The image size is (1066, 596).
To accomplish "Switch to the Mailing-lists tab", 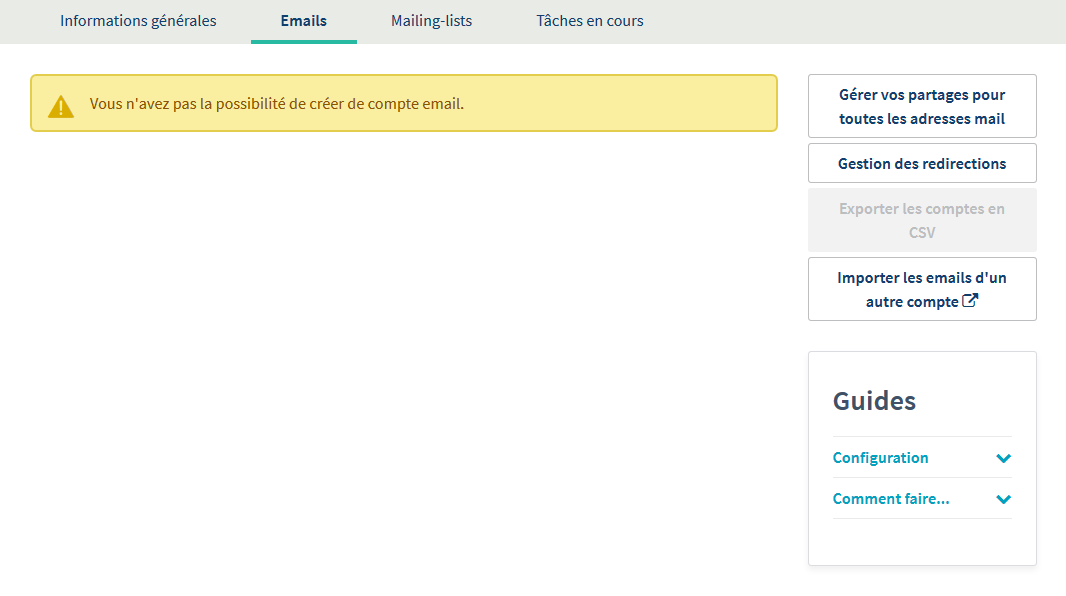I will pos(431,21).
